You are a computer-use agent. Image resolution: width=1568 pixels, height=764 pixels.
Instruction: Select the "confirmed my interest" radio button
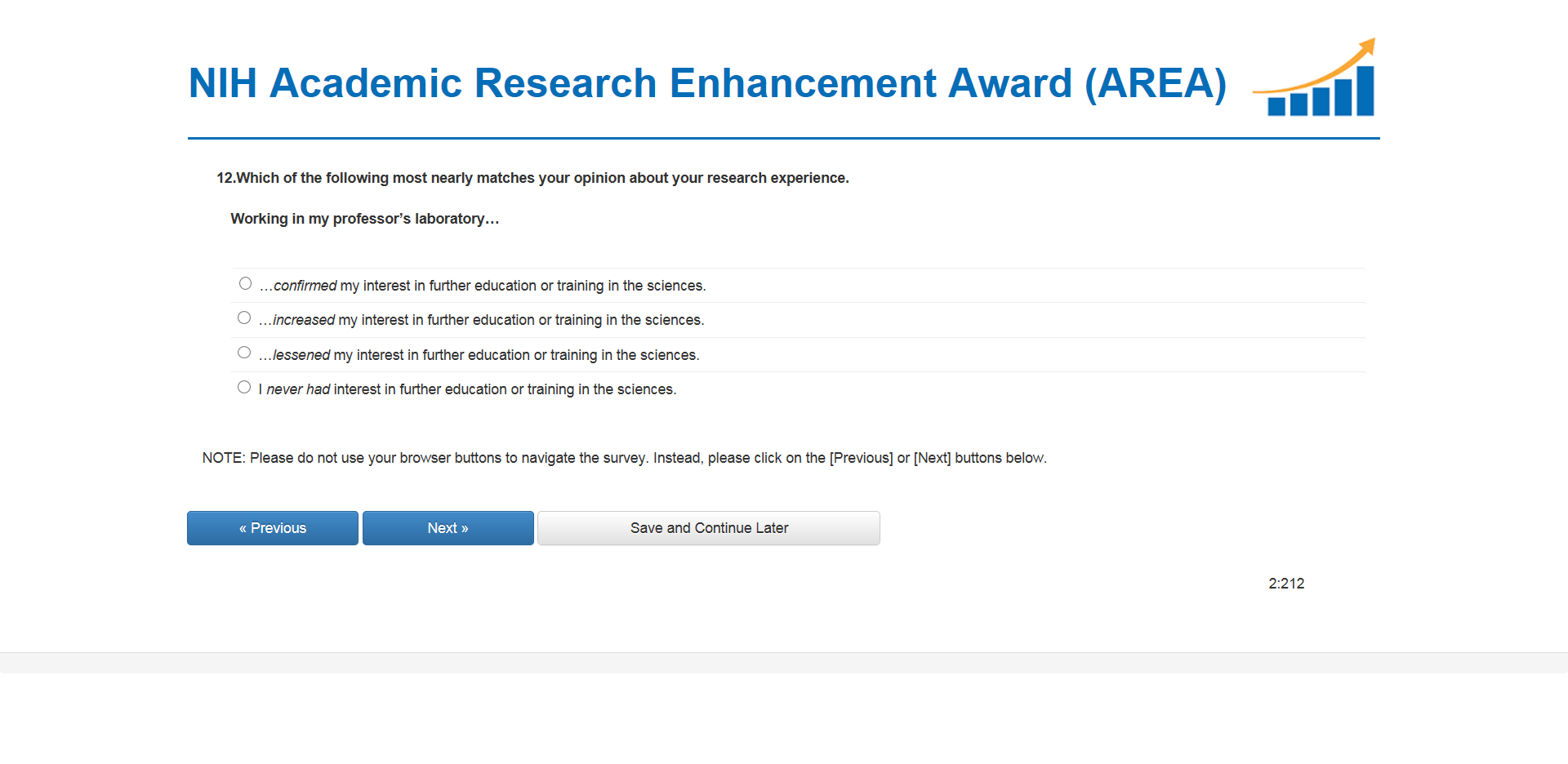245,283
